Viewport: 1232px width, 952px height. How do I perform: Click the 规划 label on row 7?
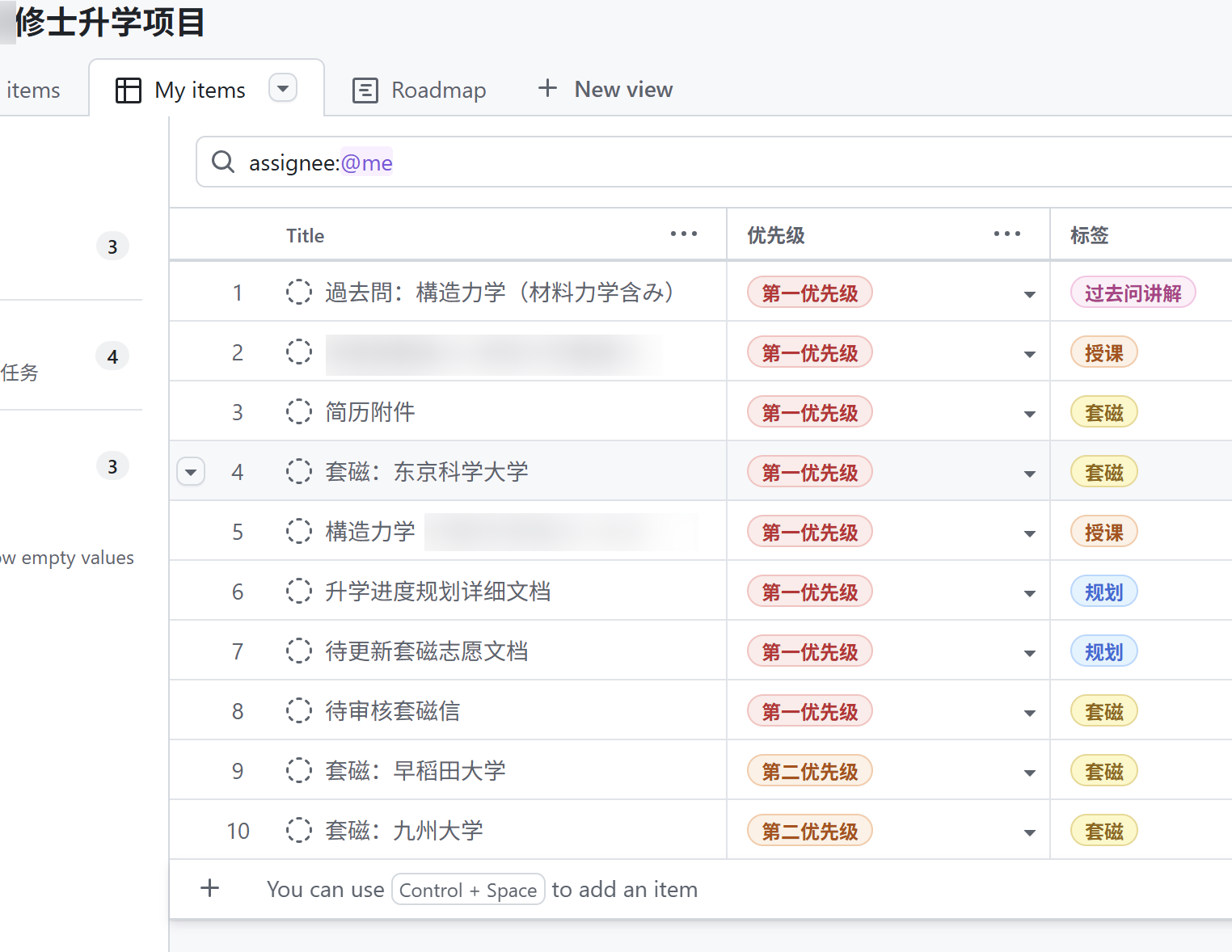(1103, 651)
